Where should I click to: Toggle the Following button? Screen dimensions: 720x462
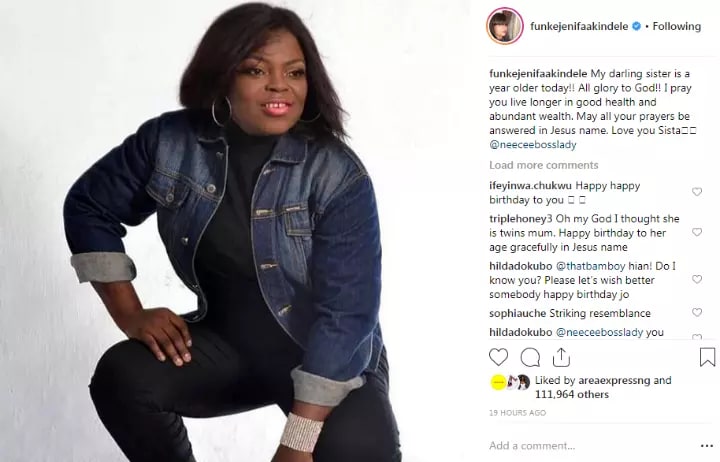coord(676,26)
